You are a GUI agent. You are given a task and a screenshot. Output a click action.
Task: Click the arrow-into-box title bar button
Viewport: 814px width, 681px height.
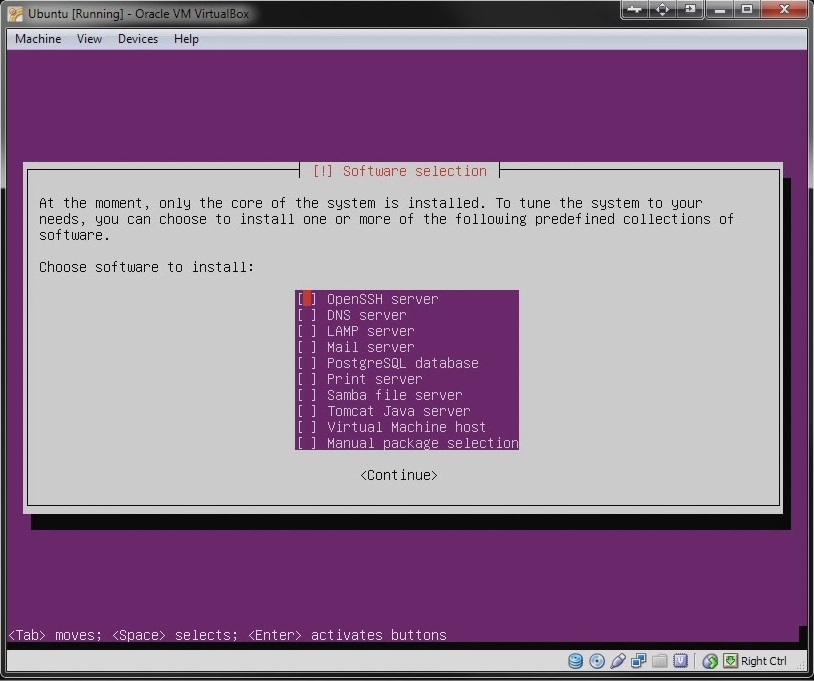click(x=690, y=9)
